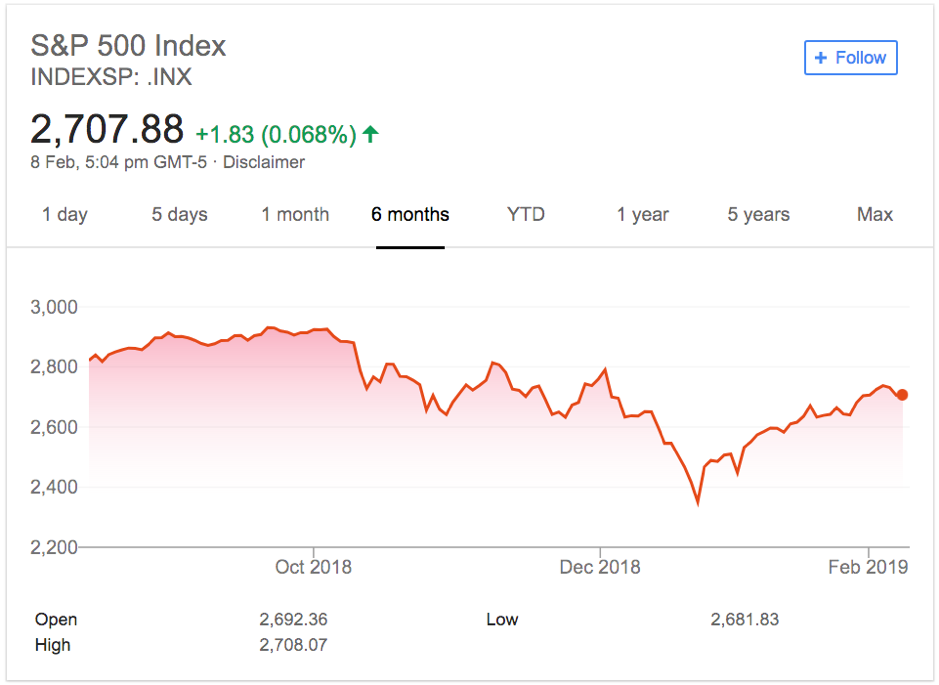Click the plus icon in Follow
The image size is (939, 685).
click(x=821, y=58)
